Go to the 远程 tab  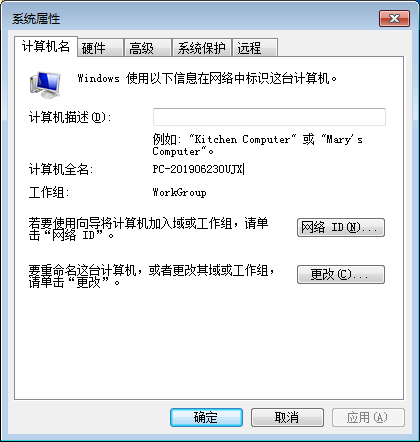(x=255, y=48)
